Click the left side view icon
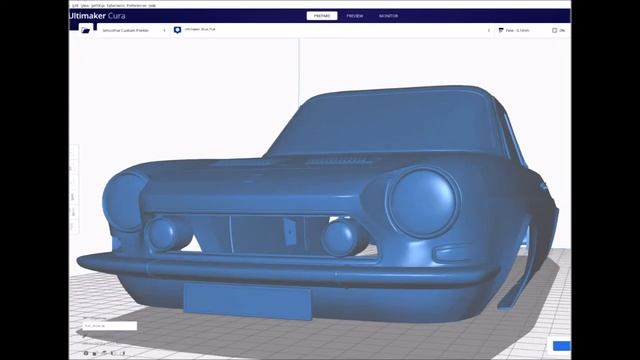The image size is (640, 360). tap(112, 353)
